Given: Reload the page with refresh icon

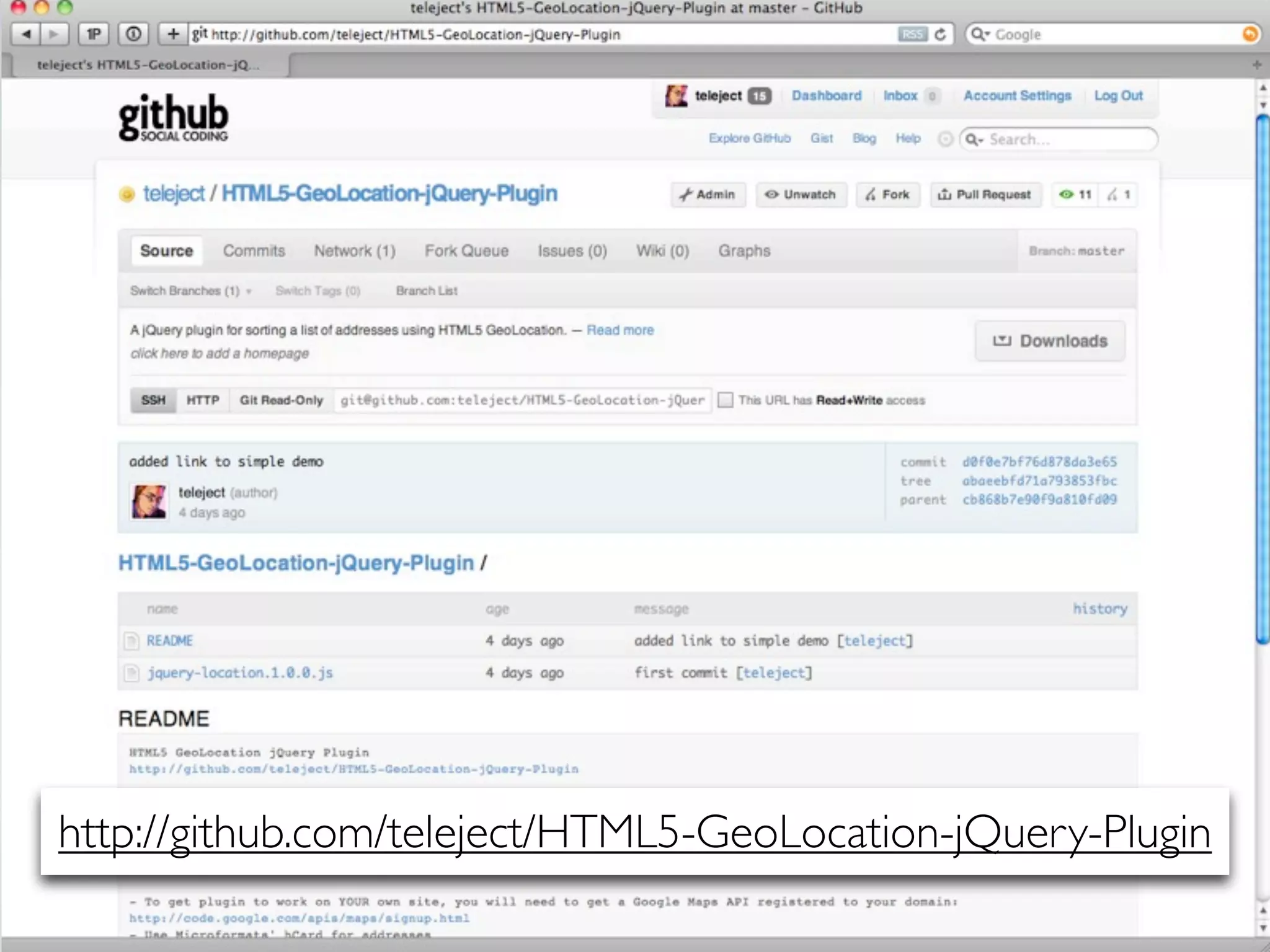Looking at the screenshot, I should 940,34.
